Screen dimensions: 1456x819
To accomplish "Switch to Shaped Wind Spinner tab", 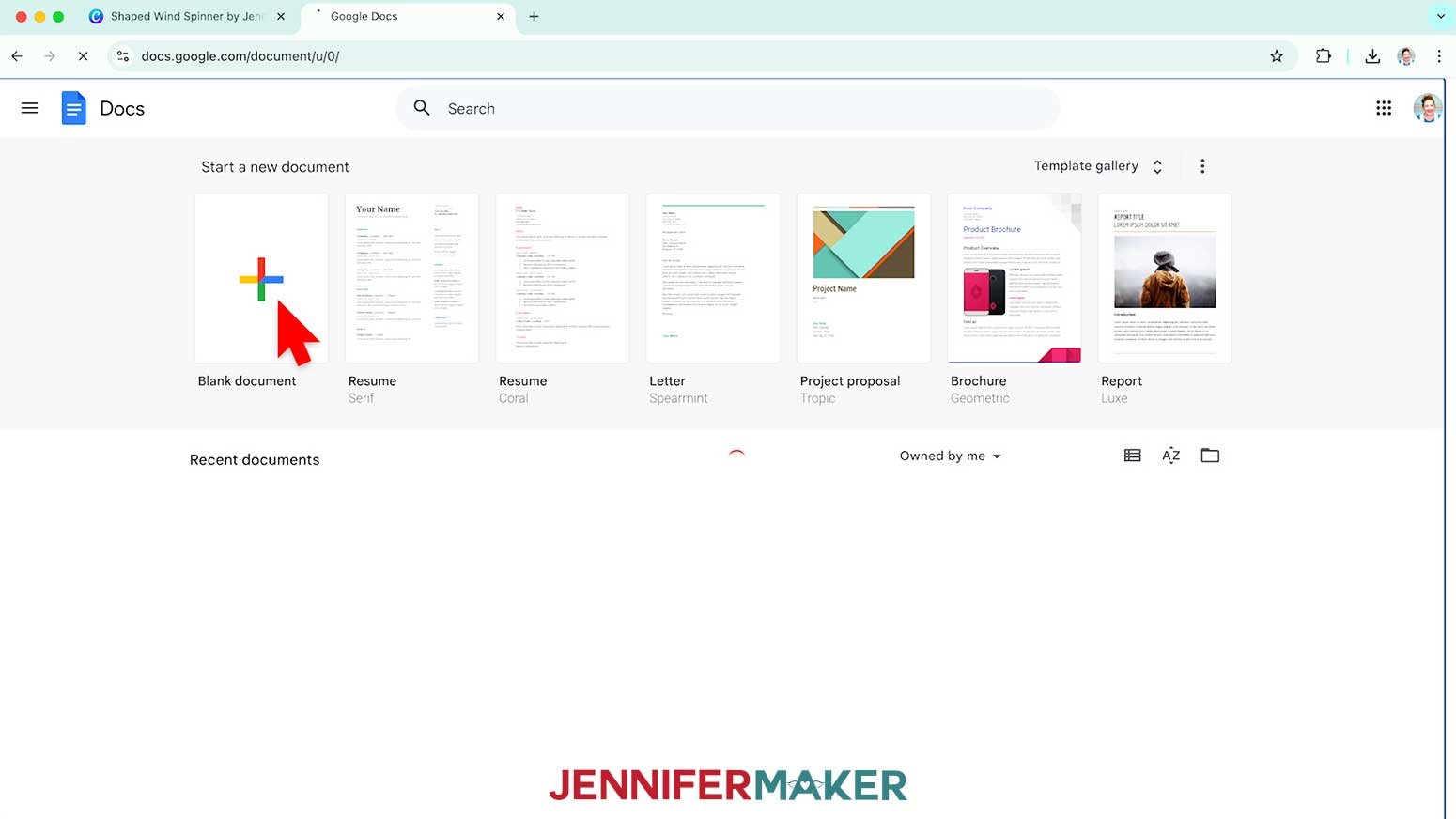I will (x=187, y=16).
